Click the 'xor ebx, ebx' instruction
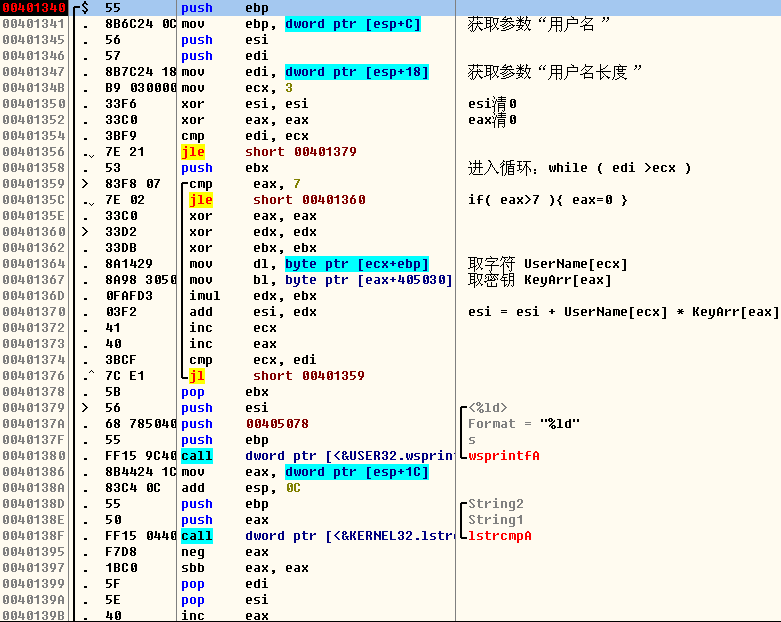The image size is (781, 622). [x=253, y=248]
